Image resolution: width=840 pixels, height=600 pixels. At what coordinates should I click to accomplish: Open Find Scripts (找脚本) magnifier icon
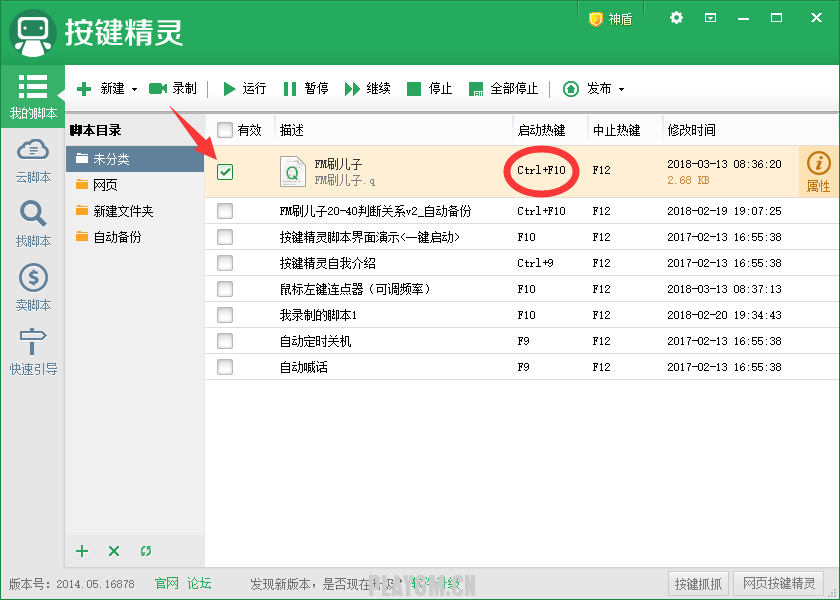pos(33,214)
